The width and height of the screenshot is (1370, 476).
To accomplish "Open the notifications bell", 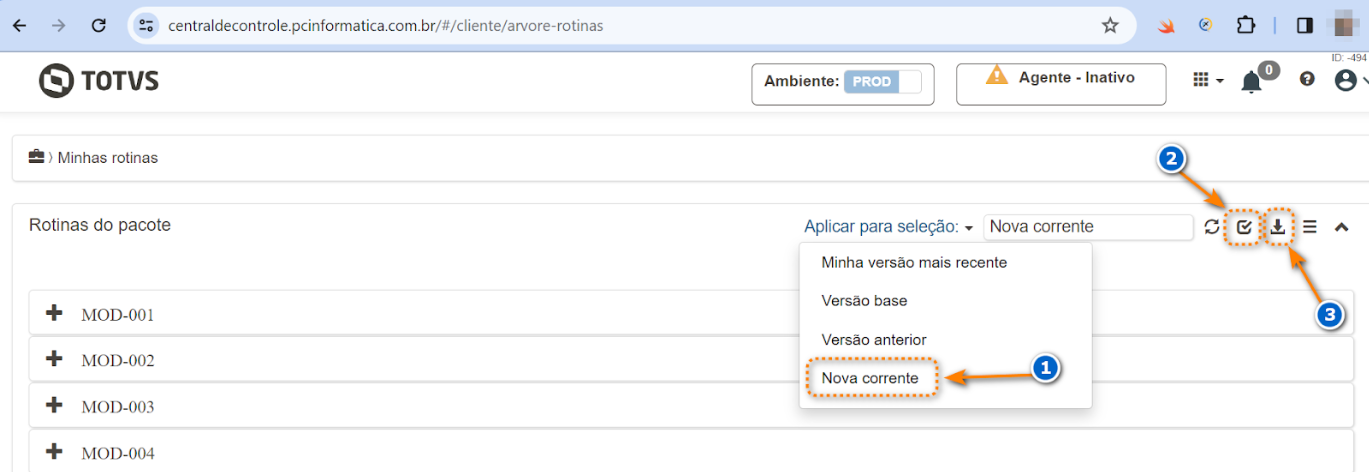I will (x=1251, y=82).
